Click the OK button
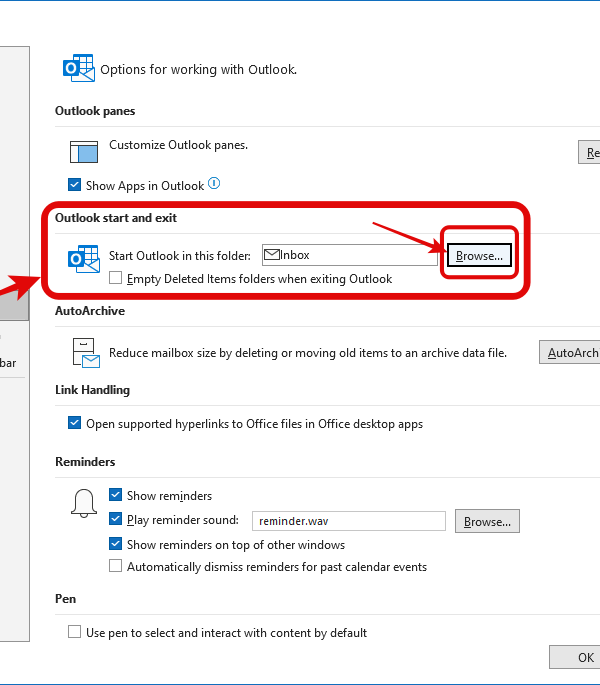 pyautogui.click(x=575, y=657)
